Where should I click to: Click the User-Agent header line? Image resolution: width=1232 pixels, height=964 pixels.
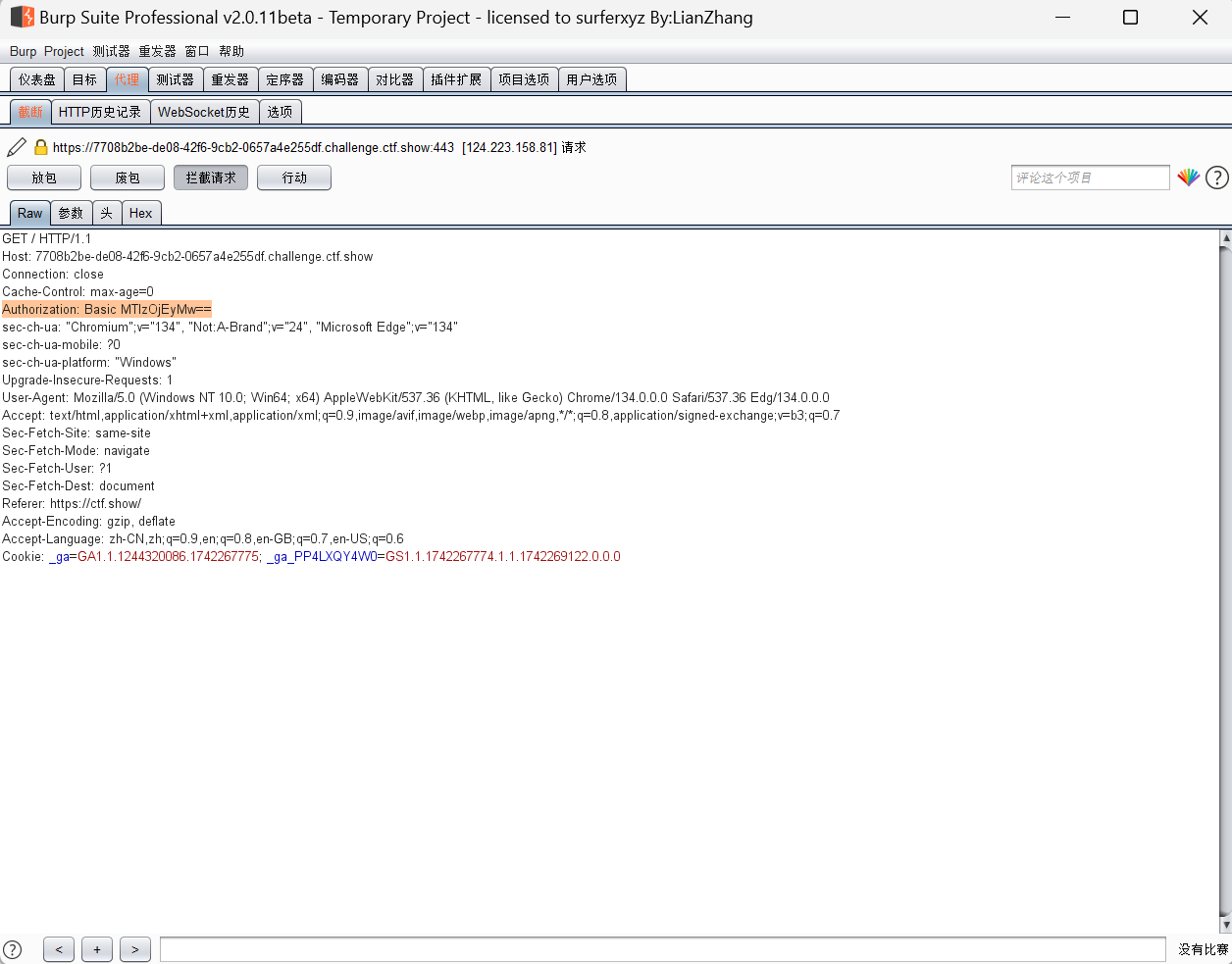coord(416,397)
